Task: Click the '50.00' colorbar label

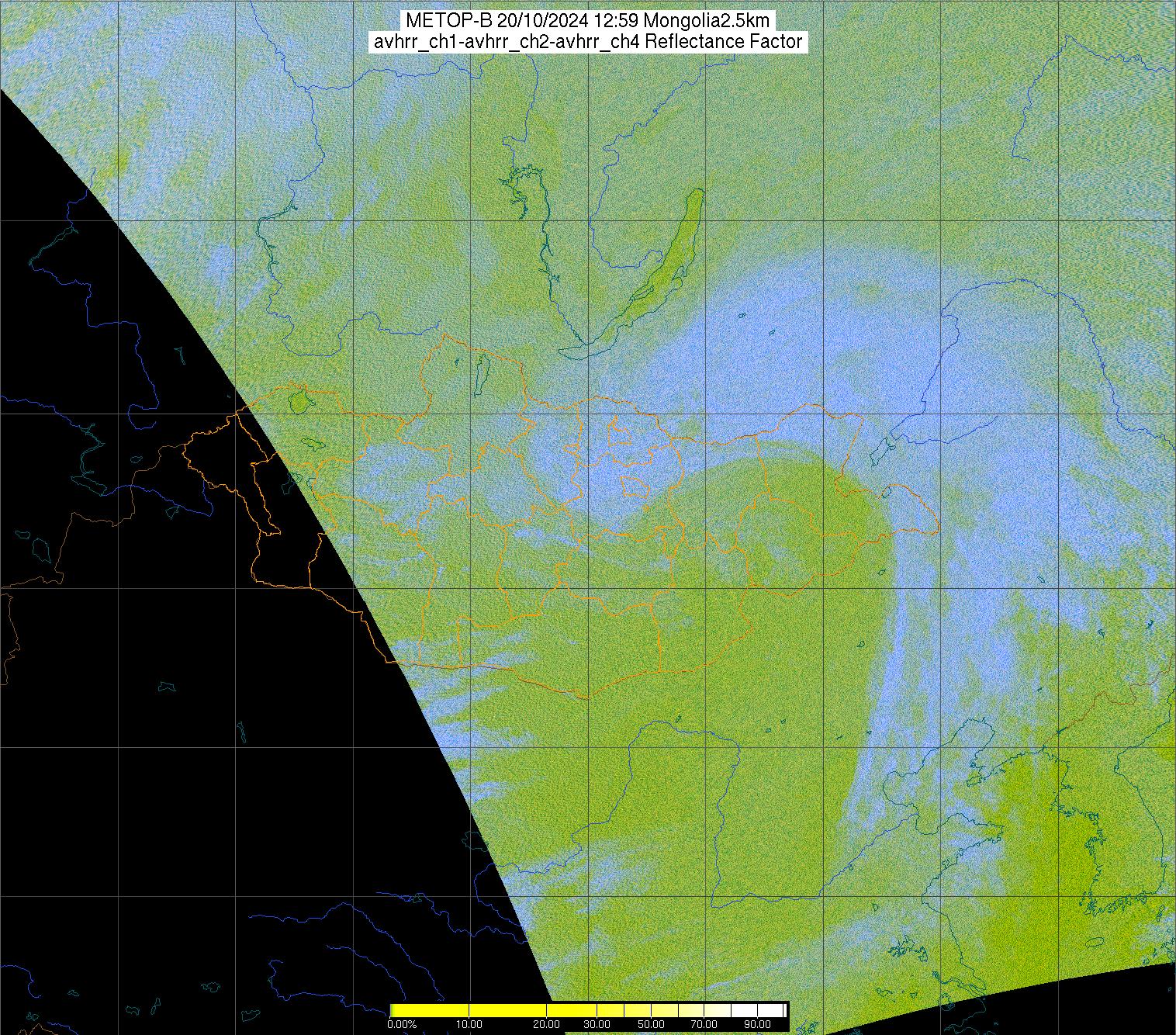Action: [652, 1025]
